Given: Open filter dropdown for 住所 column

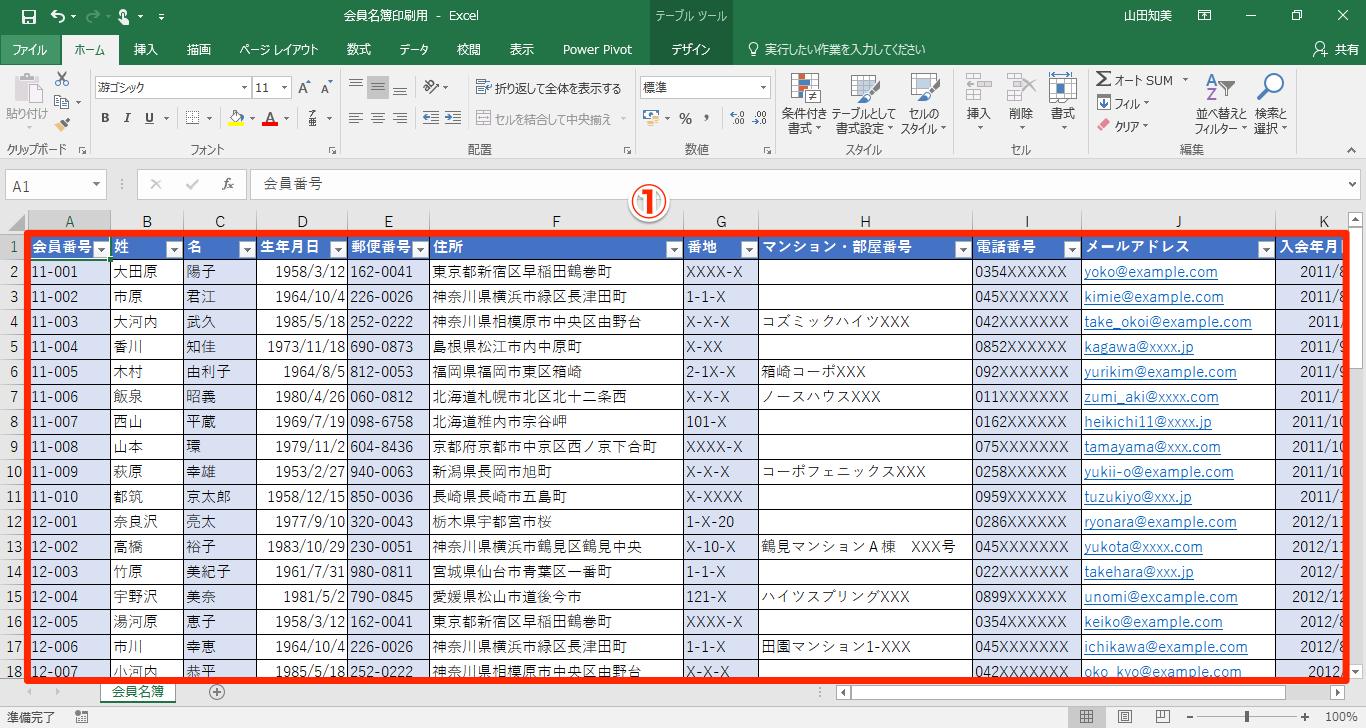Looking at the screenshot, I should coord(675,248).
